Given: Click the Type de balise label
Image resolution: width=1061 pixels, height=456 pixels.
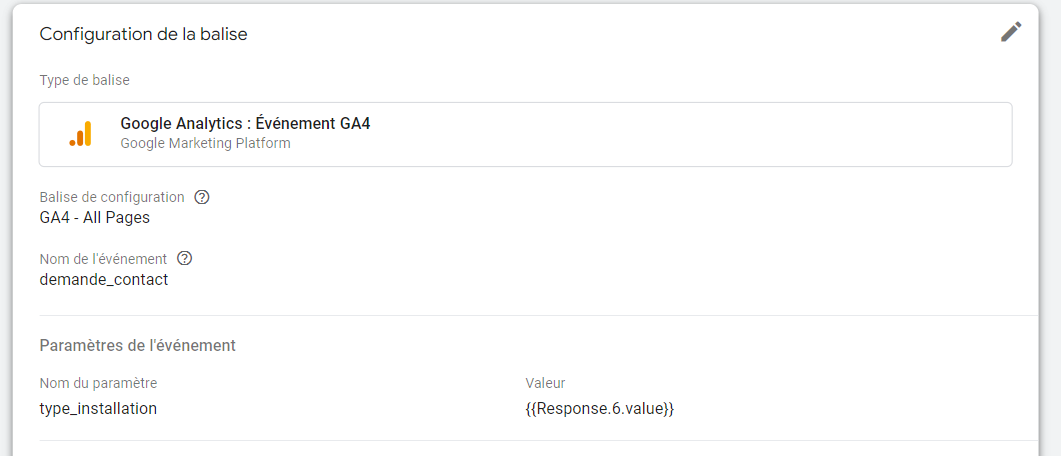Looking at the screenshot, I should [x=84, y=80].
